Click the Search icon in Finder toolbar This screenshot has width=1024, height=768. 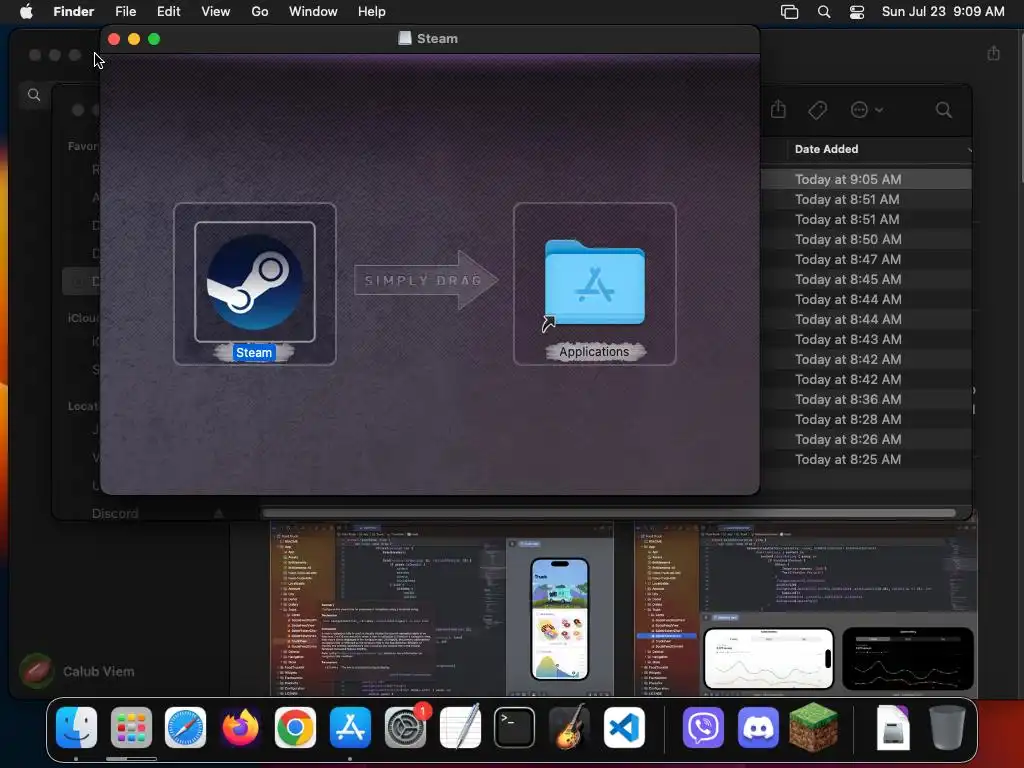pyautogui.click(x=944, y=110)
